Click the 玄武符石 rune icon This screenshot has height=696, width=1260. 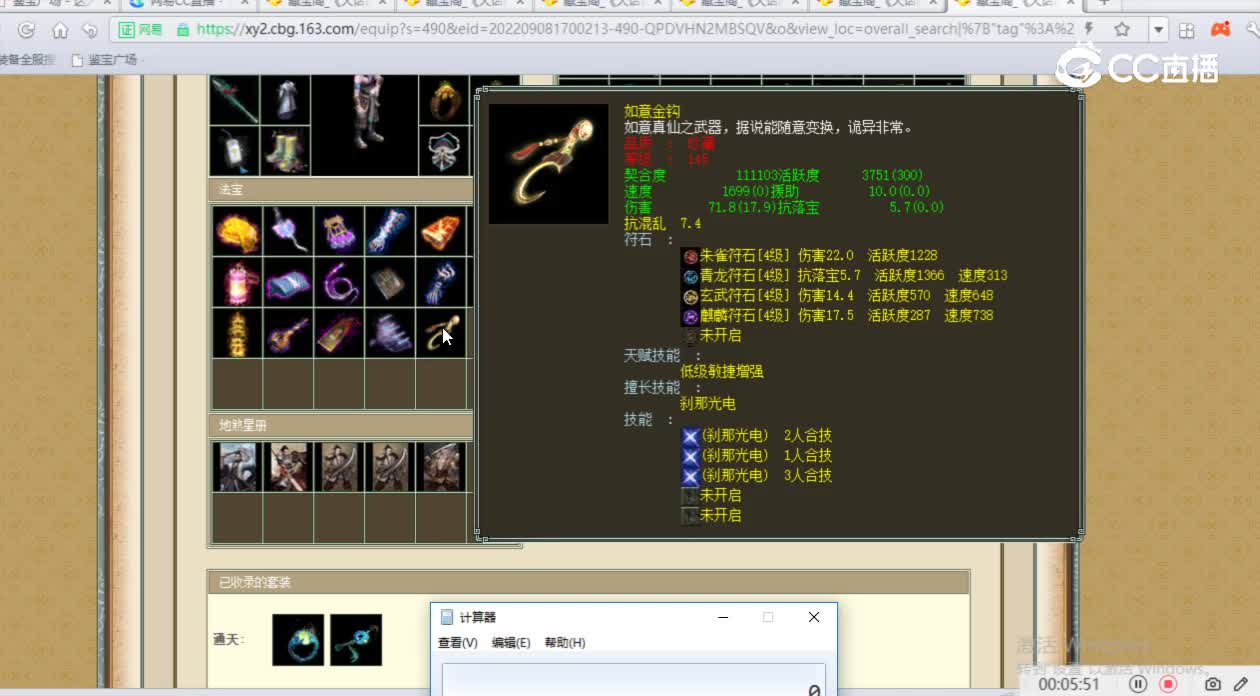pos(690,296)
